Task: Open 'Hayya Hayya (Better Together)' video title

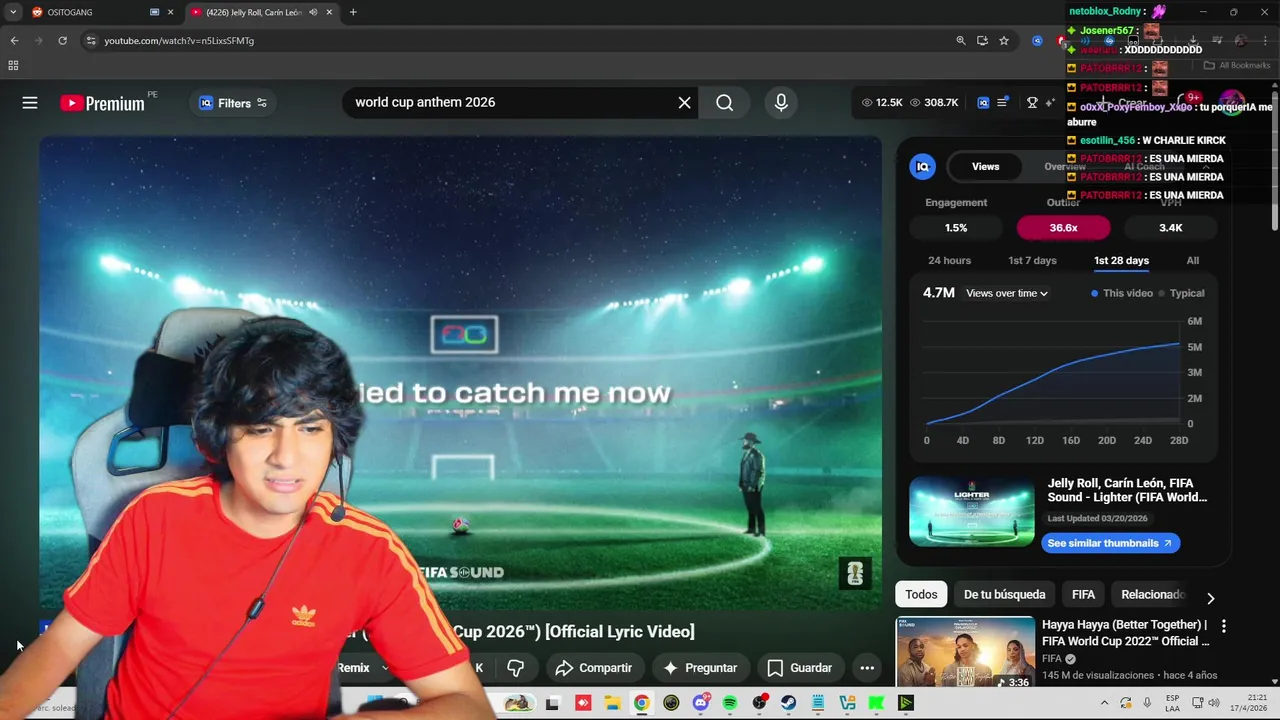Action: (x=1125, y=633)
